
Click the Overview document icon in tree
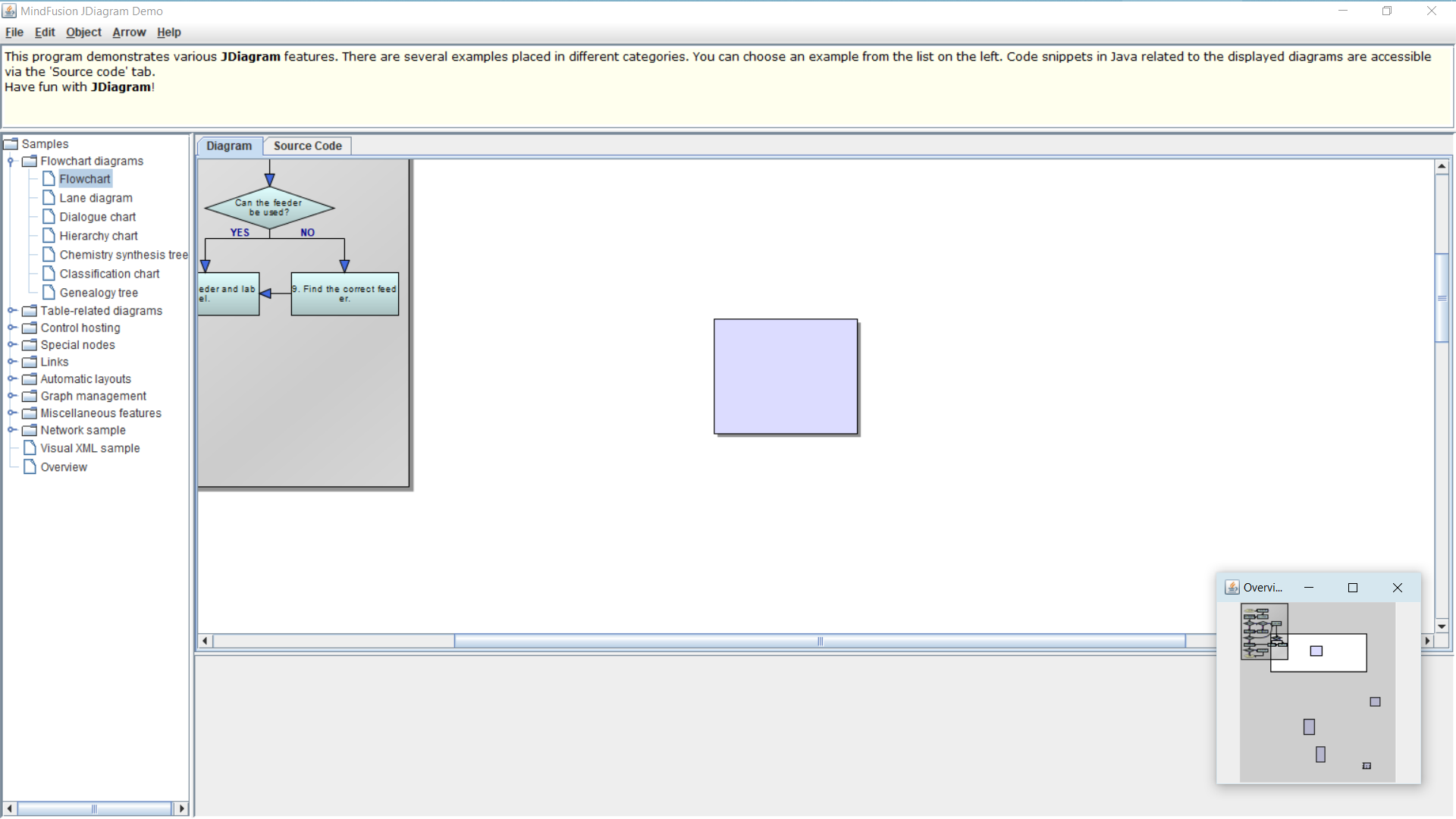30,467
